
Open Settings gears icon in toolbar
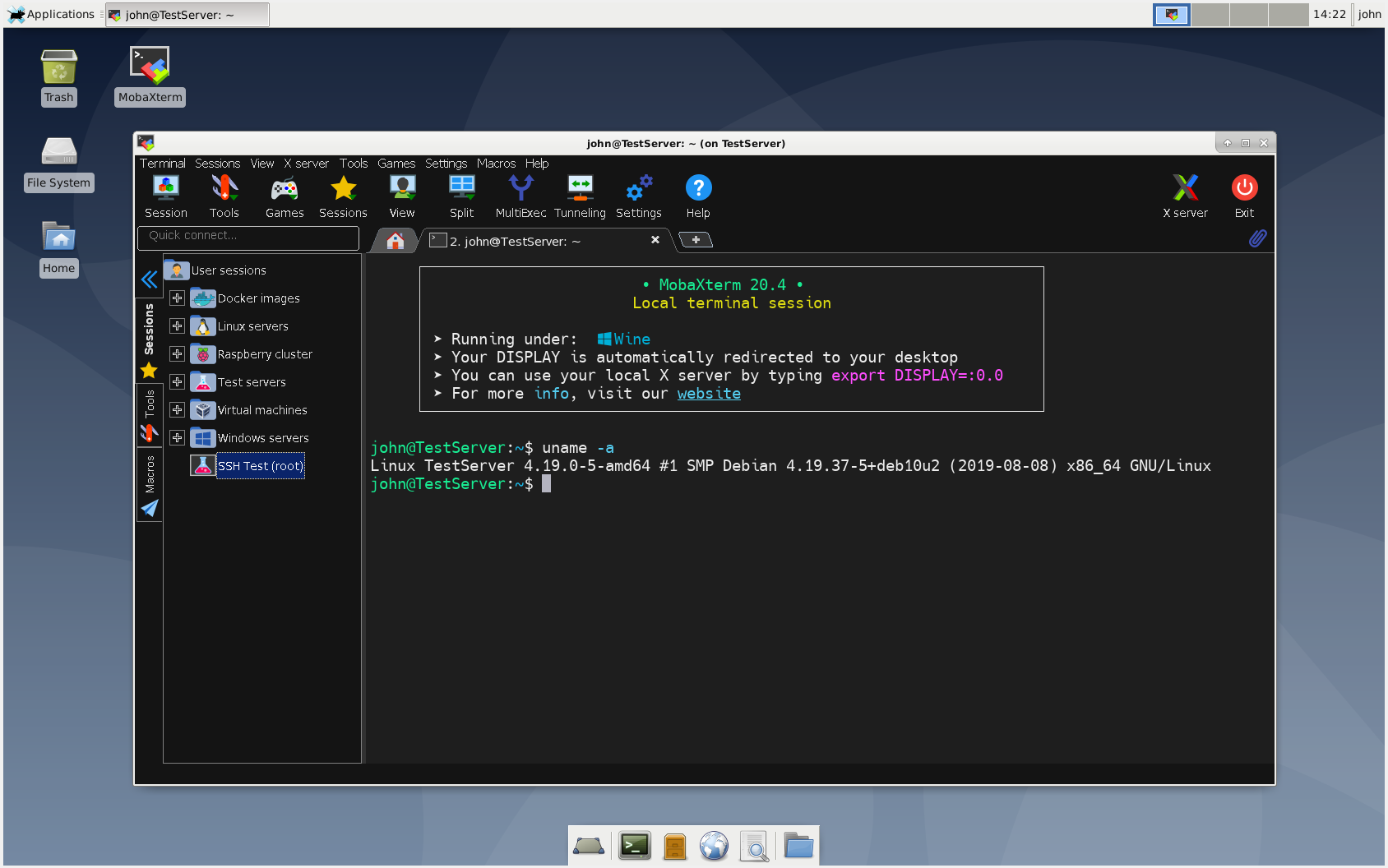tap(639, 196)
